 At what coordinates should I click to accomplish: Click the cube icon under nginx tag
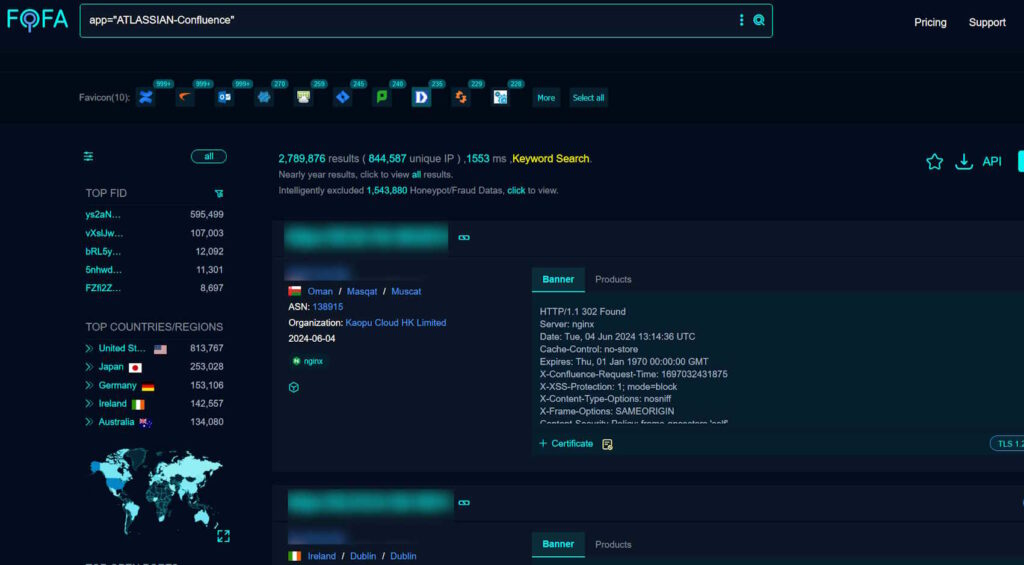pyautogui.click(x=294, y=387)
